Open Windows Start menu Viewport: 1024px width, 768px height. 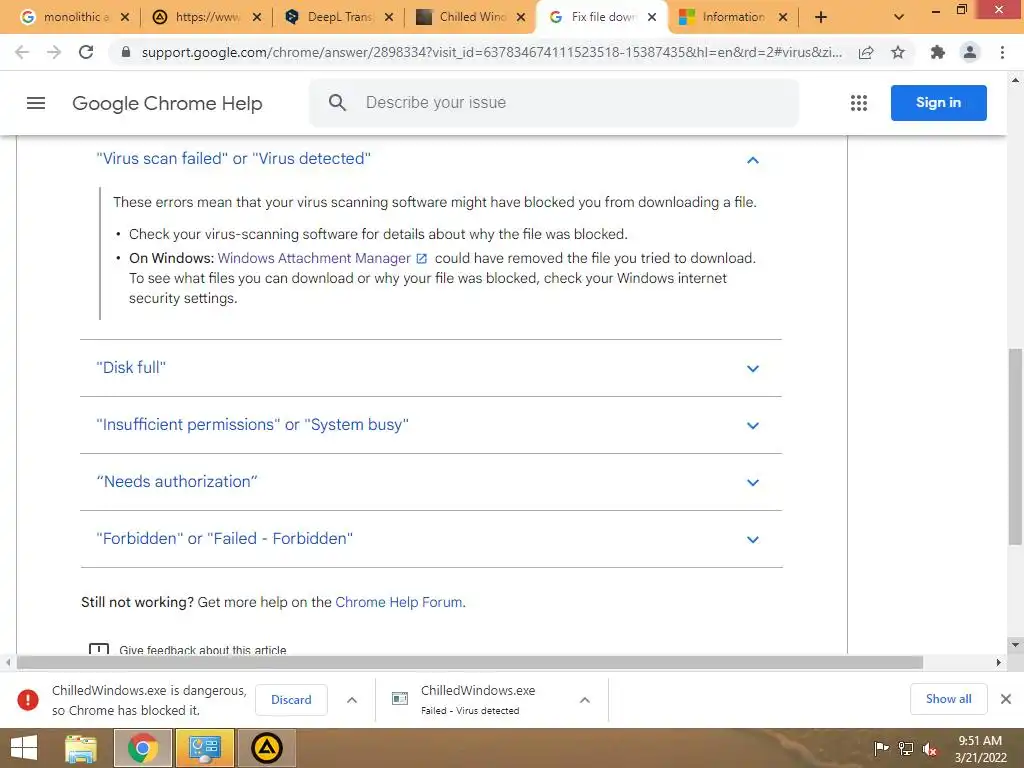tap(24, 748)
